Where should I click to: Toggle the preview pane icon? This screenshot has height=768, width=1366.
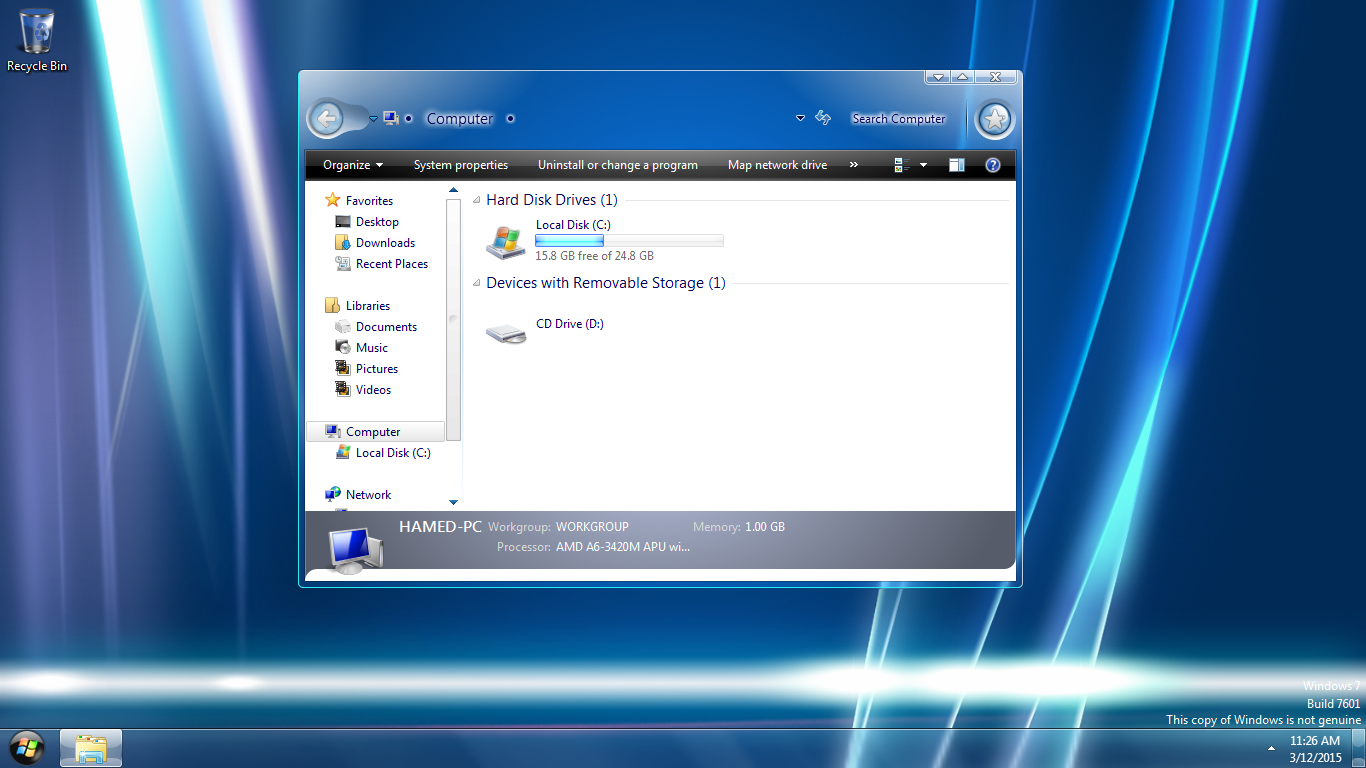click(957, 165)
